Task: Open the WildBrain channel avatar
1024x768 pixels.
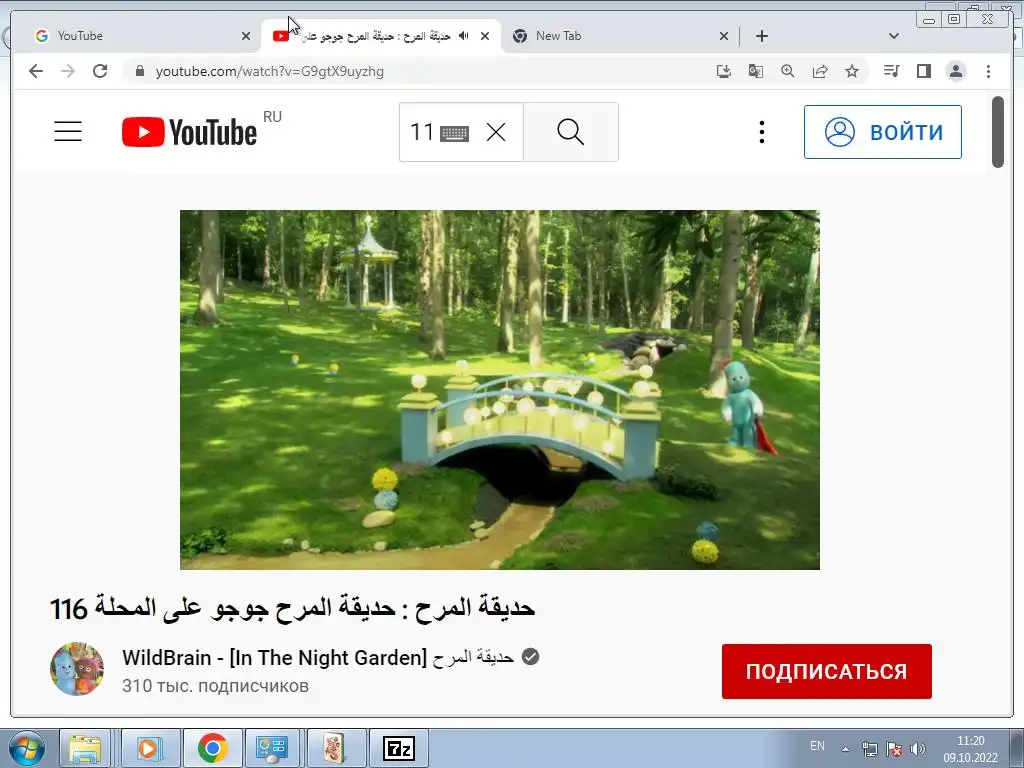Action: point(77,669)
